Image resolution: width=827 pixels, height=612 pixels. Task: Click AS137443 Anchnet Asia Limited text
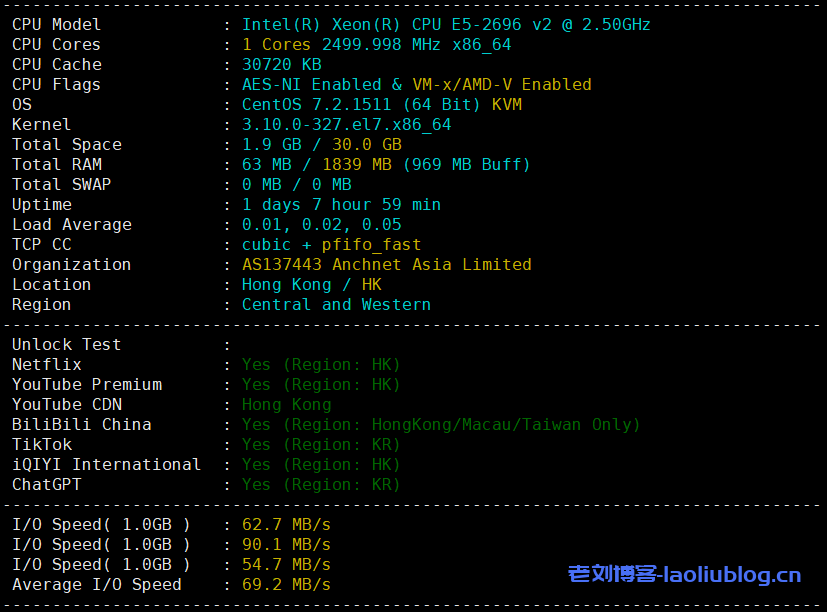click(x=386, y=264)
